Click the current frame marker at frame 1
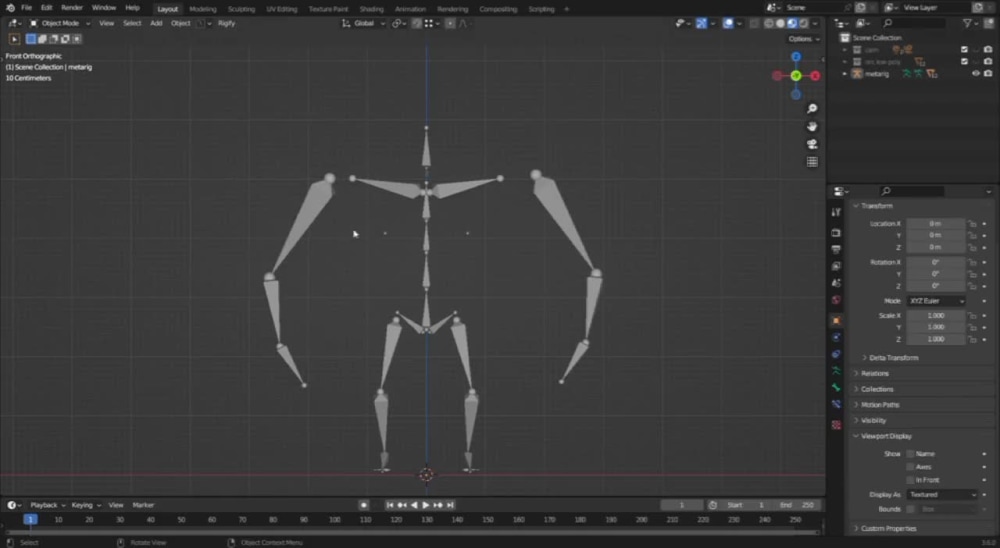The image size is (1000, 548). point(30,520)
